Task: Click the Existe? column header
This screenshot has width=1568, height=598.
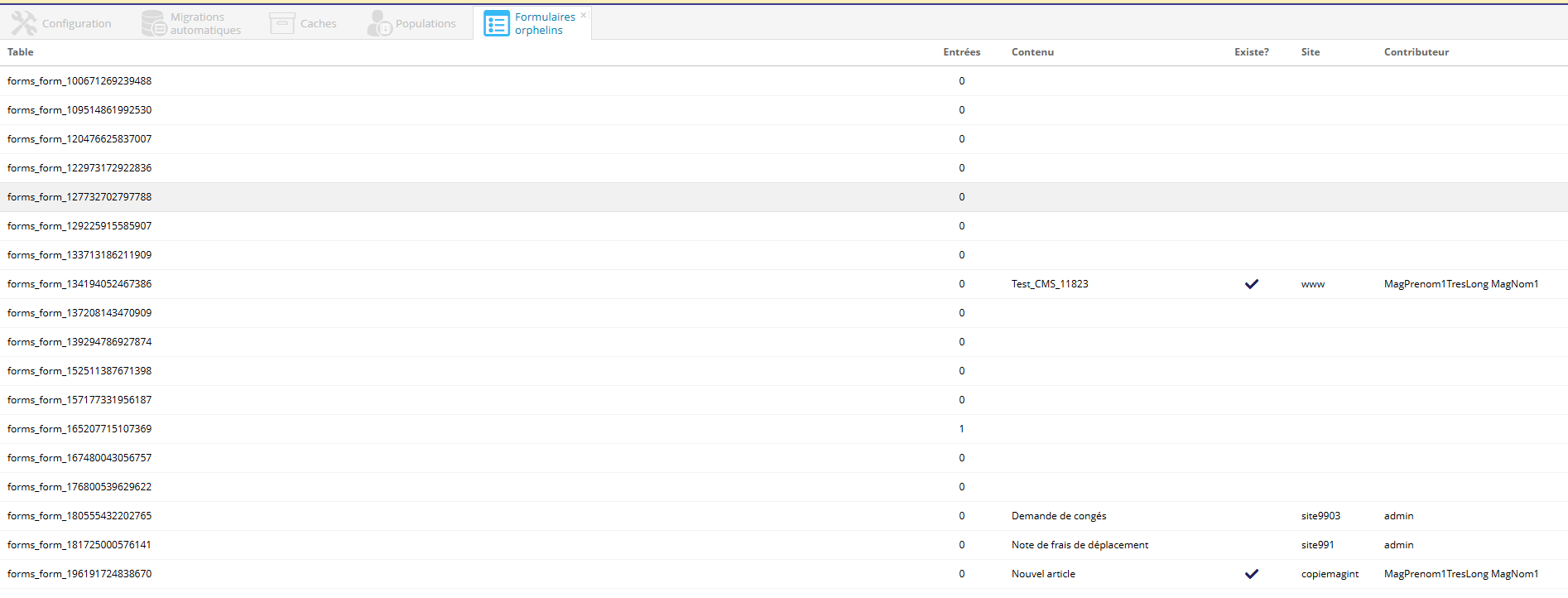Action: click(1251, 52)
